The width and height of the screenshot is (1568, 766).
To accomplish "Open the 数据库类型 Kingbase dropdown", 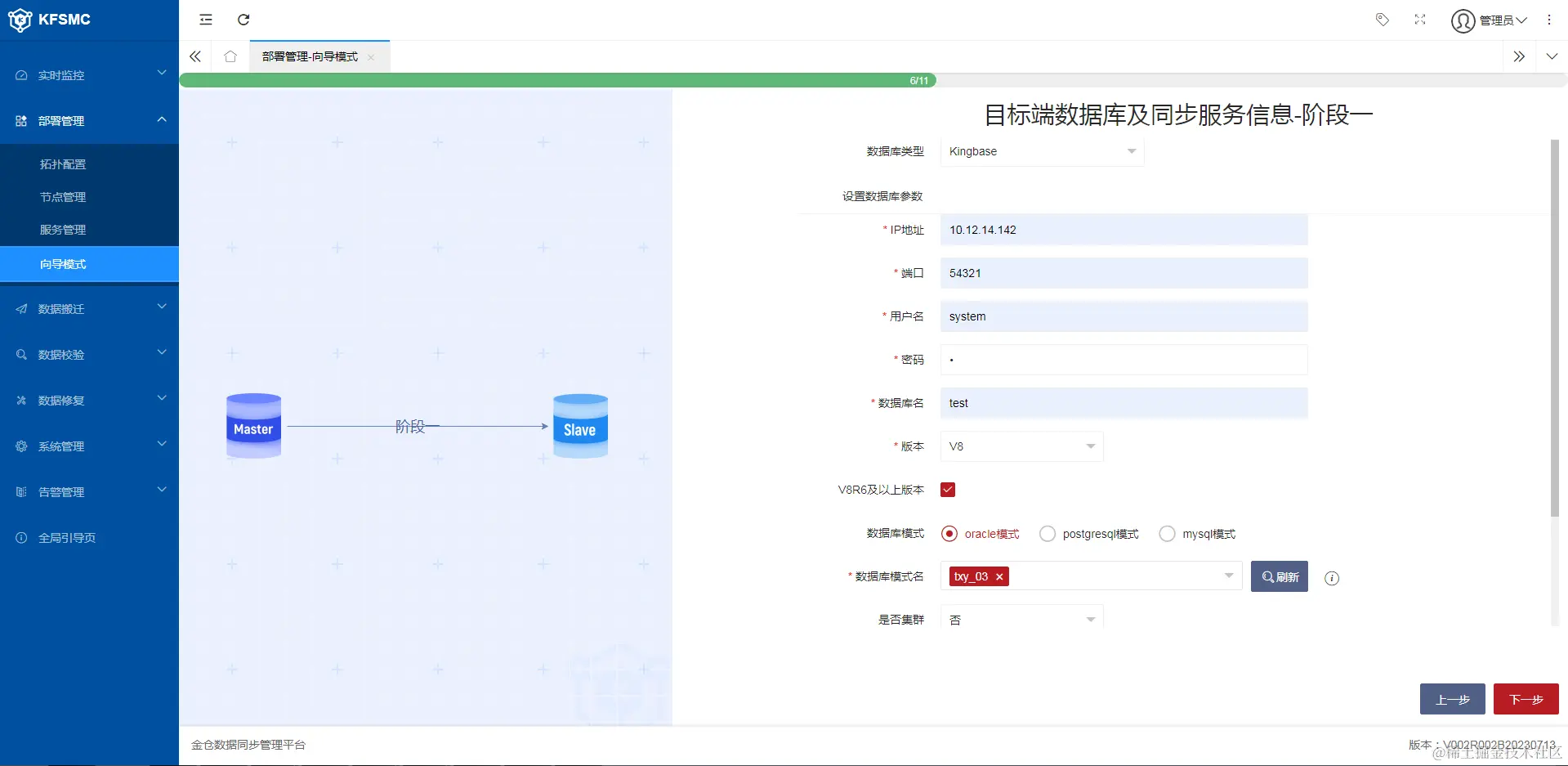I will 1042,151.
